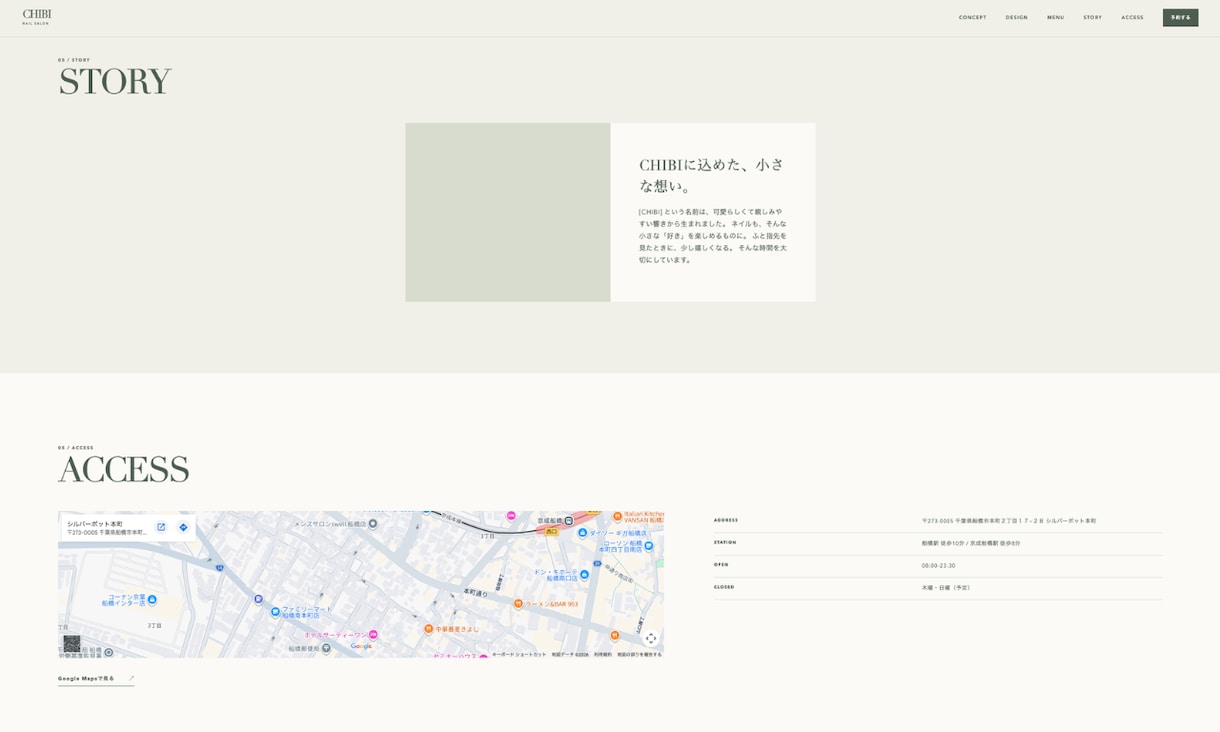Click the map camera controls icon
Viewport: 1220px width, 732px height.
click(x=651, y=638)
